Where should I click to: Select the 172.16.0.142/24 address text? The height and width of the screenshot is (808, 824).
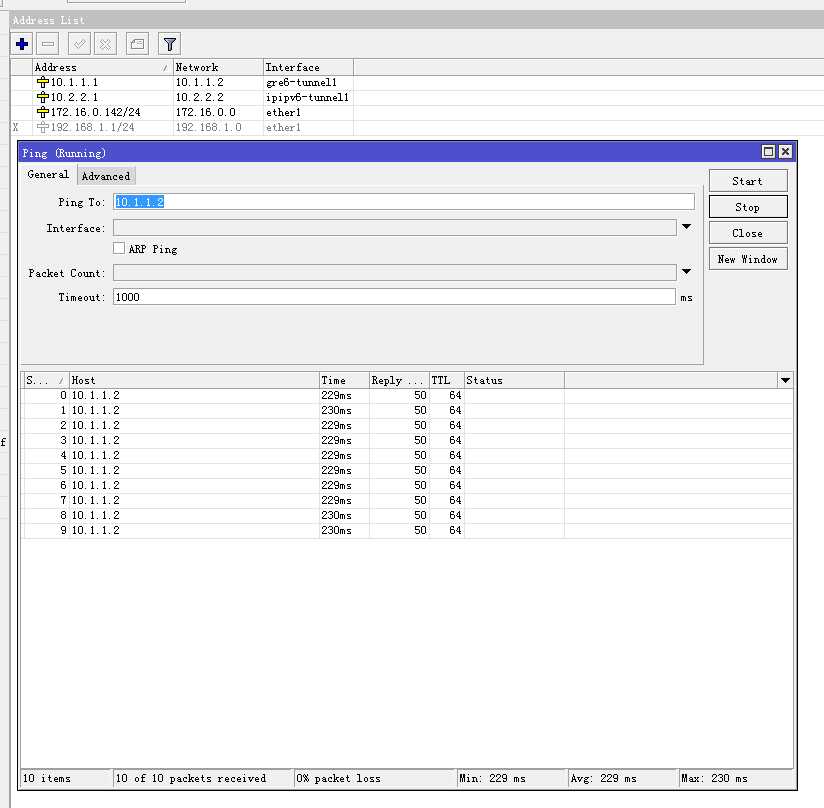(x=96, y=112)
